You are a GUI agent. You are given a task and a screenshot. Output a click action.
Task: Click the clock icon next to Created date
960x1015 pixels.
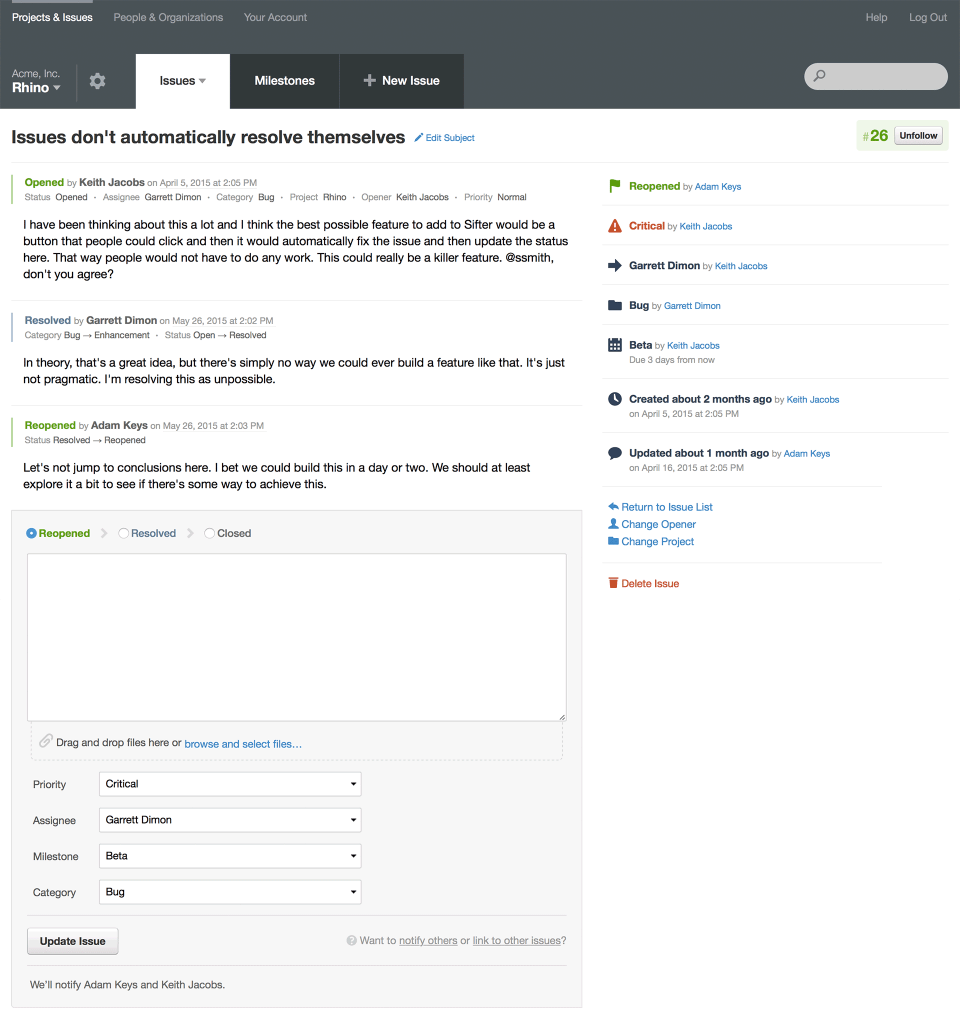tap(614, 398)
